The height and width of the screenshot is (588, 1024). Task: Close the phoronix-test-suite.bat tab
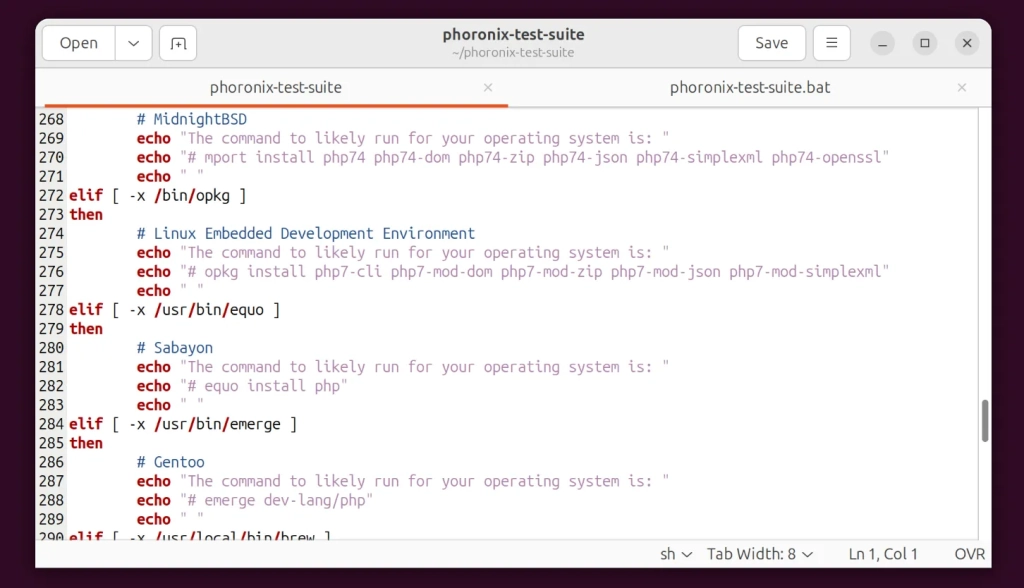point(962,88)
